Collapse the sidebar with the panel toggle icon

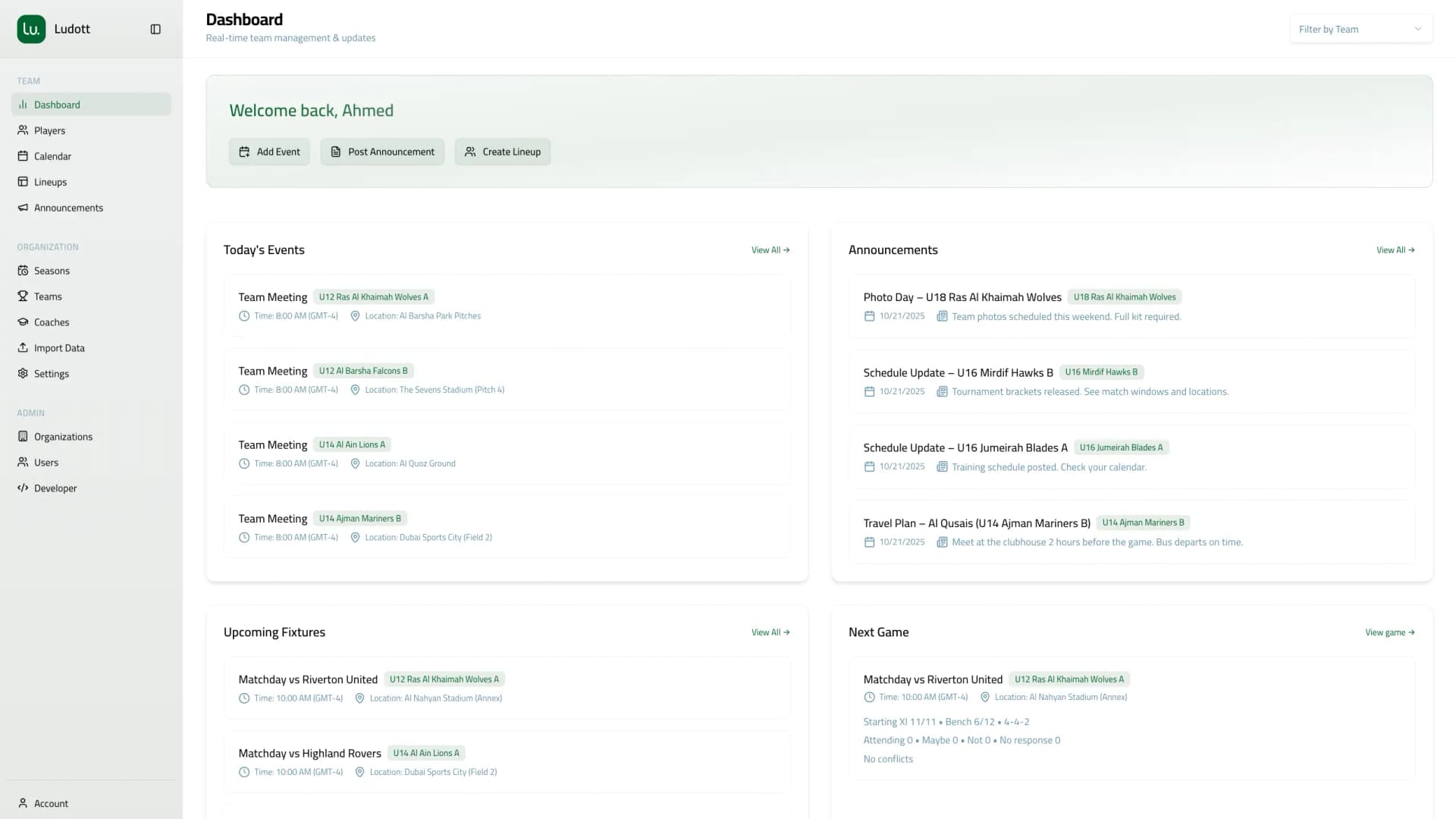pos(155,29)
